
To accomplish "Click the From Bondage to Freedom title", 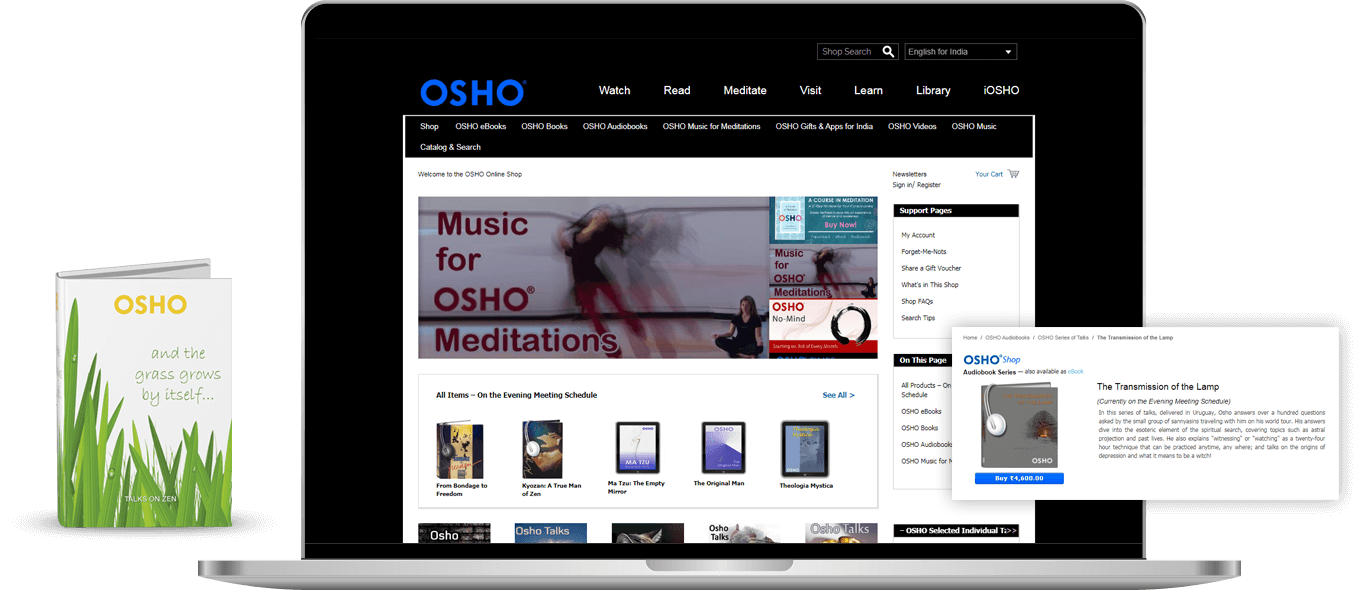I will (462, 490).
